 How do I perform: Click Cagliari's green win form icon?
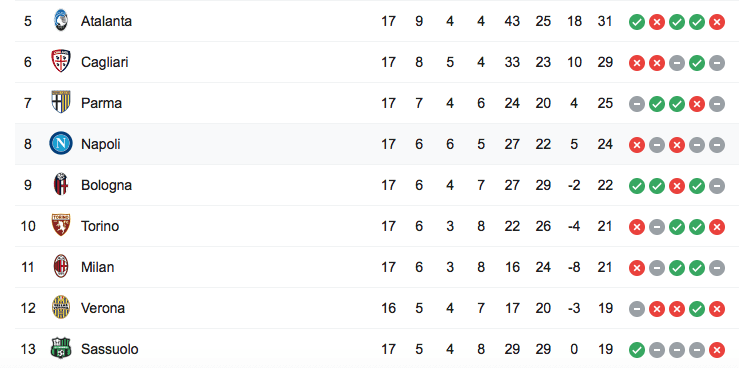click(x=697, y=63)
